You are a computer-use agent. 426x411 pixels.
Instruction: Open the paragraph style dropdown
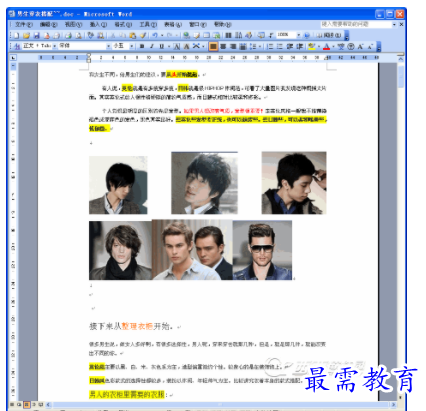point(55,46)
